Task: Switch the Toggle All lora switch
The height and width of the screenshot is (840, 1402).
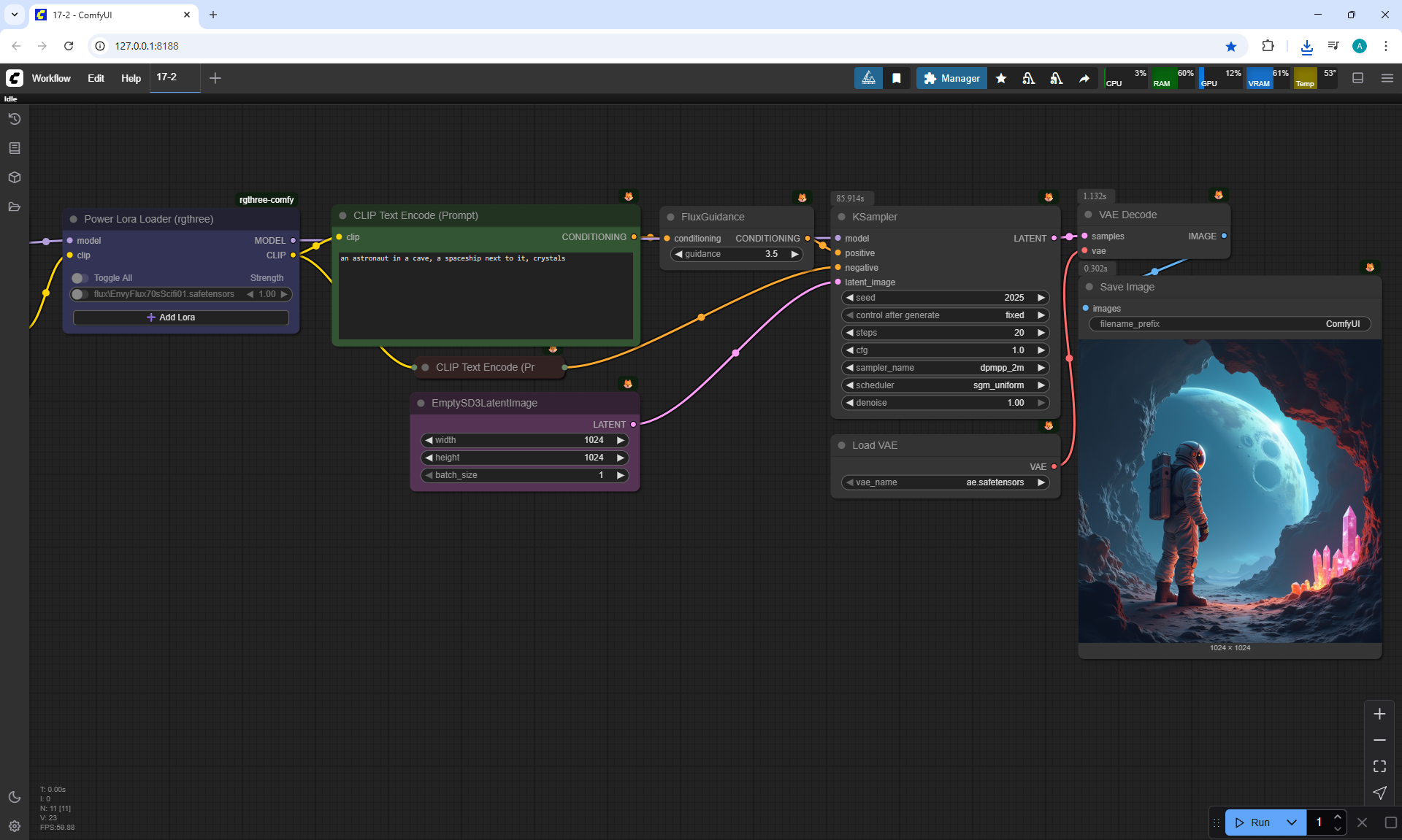Action: (x=80, y=278)
